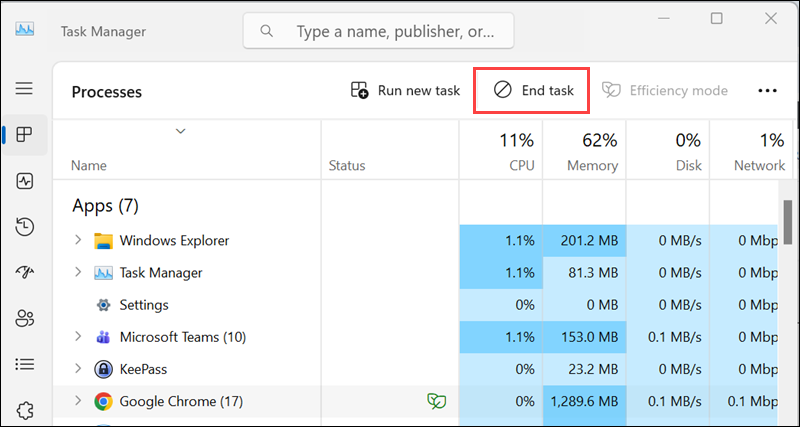Viewport: 800px width, 427px height.
Task: Click the Task Manager row icon
Action: 103,273
